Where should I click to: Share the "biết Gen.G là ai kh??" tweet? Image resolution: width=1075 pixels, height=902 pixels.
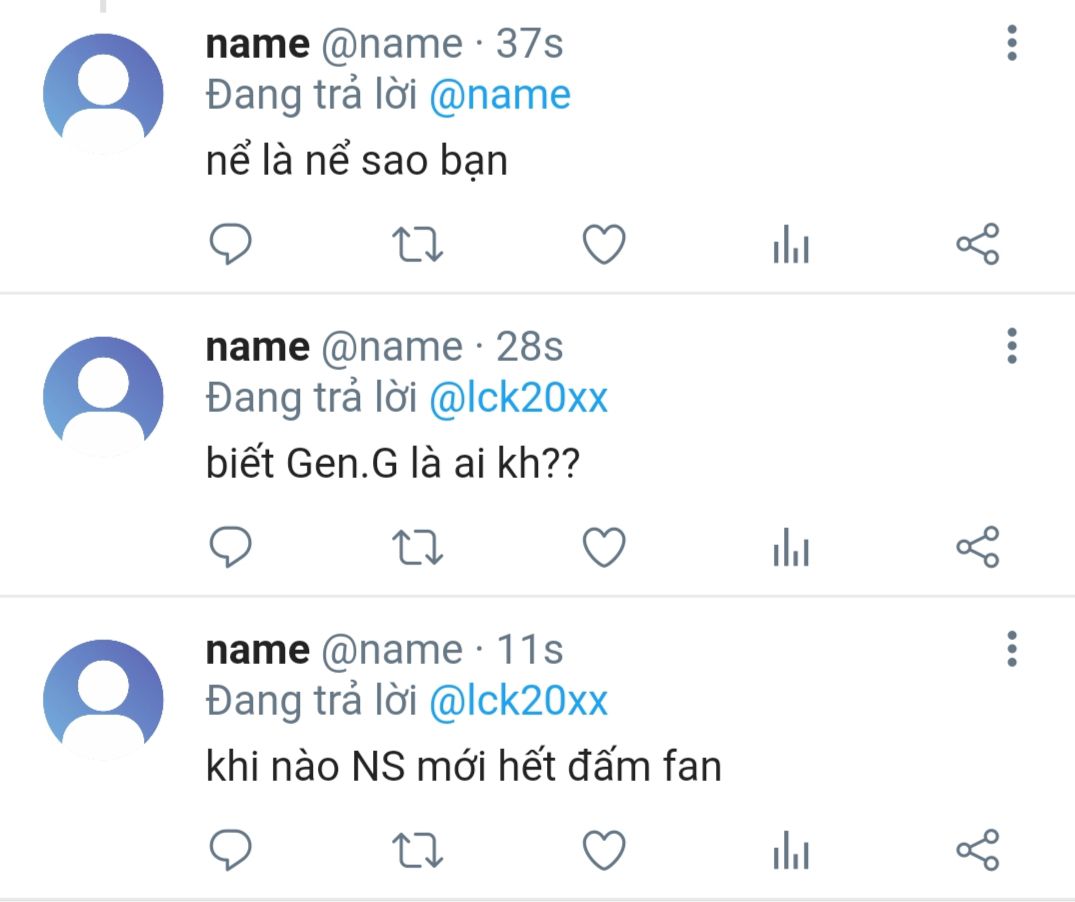pos(977,547)
